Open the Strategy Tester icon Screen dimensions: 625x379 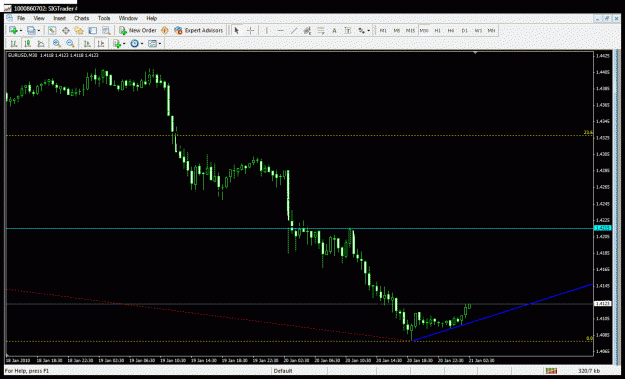coord(106,30)
